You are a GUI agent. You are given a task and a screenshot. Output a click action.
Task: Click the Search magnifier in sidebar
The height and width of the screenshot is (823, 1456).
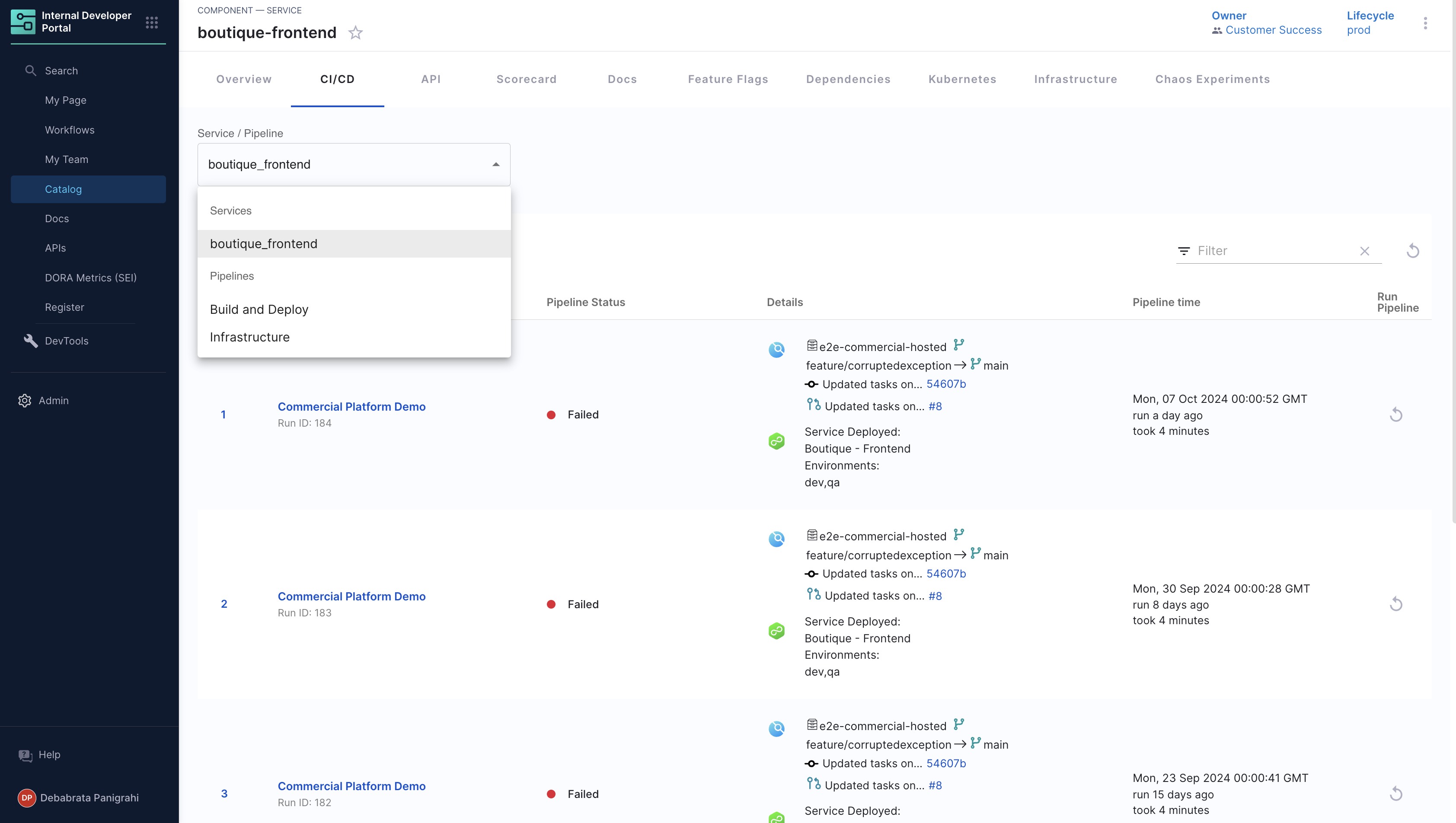[31, 70]
